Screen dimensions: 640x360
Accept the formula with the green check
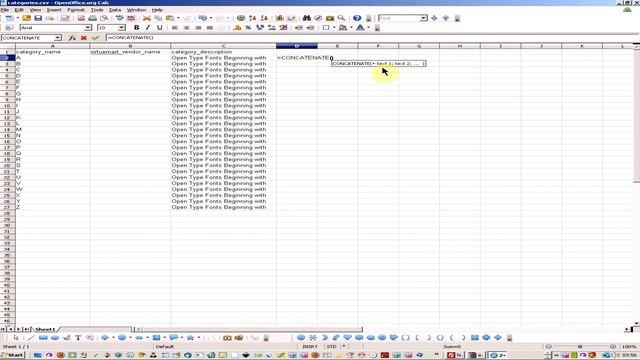click(96, 38)
